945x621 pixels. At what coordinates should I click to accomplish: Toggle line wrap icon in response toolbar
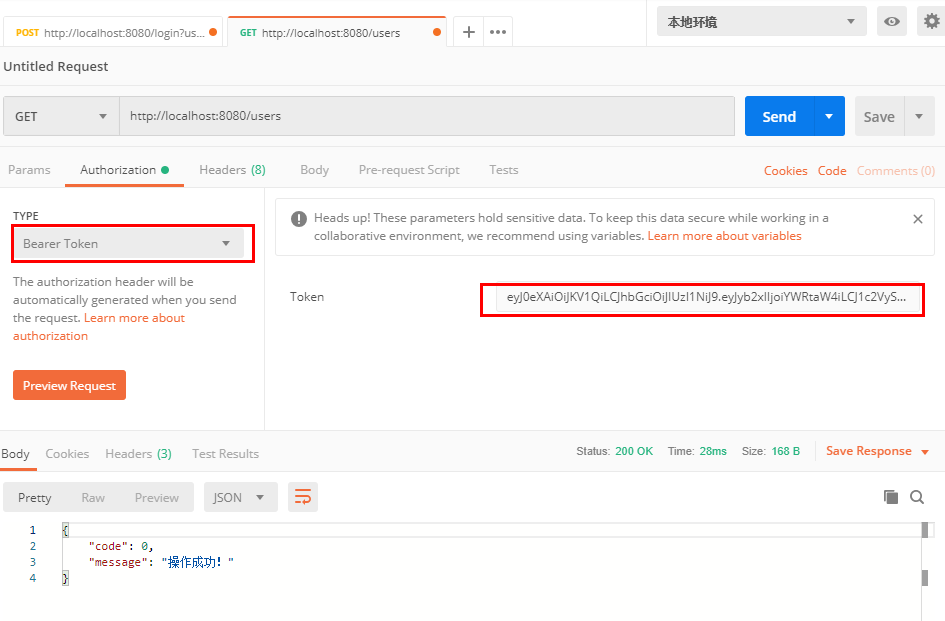tap(303, 497)
